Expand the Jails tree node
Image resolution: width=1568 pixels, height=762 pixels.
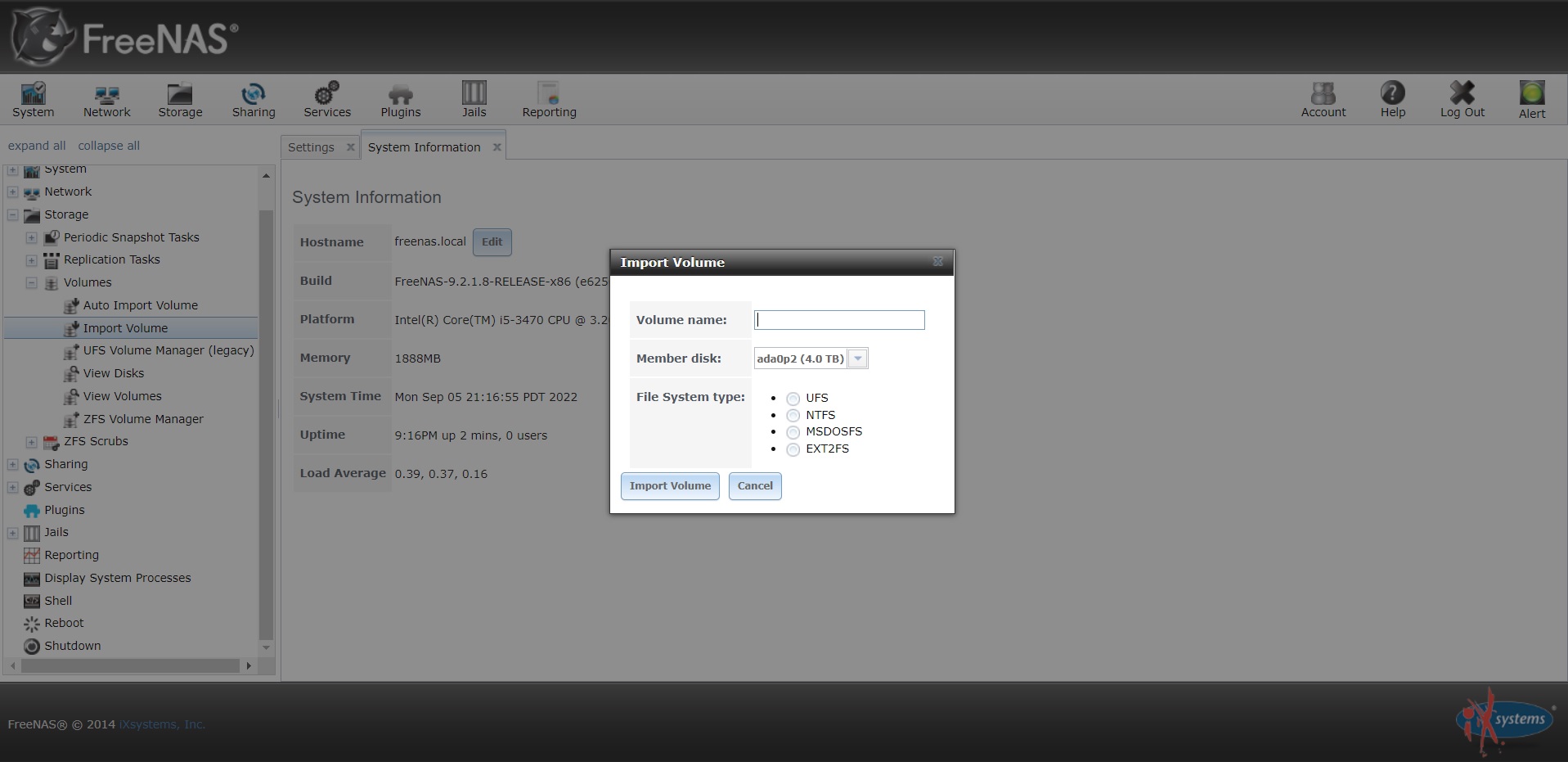tap(12, 533)
